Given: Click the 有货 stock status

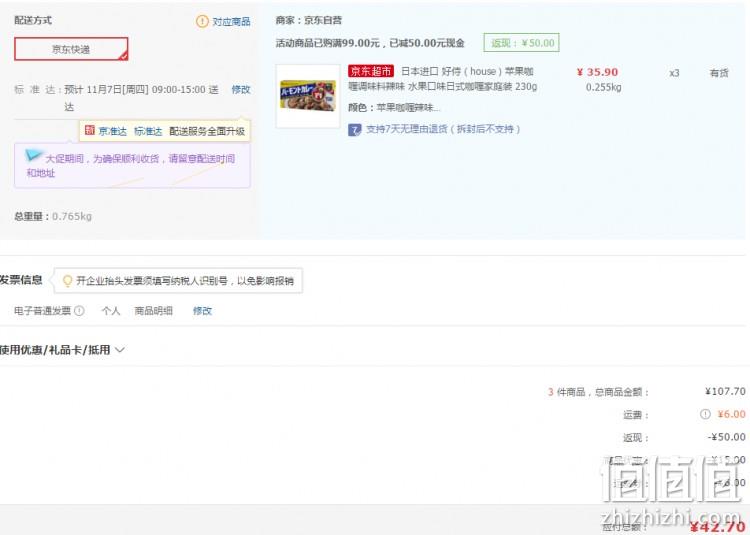Looking at the screenshot, I should click(x=719, y=73).
